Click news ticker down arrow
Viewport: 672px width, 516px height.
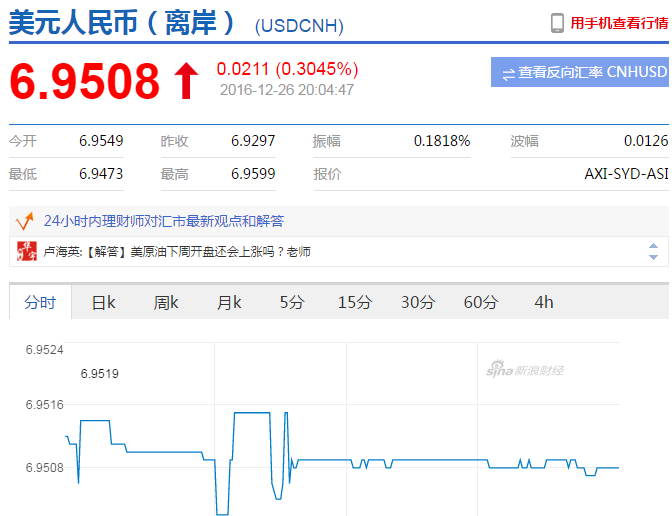[x=653, y=257]
